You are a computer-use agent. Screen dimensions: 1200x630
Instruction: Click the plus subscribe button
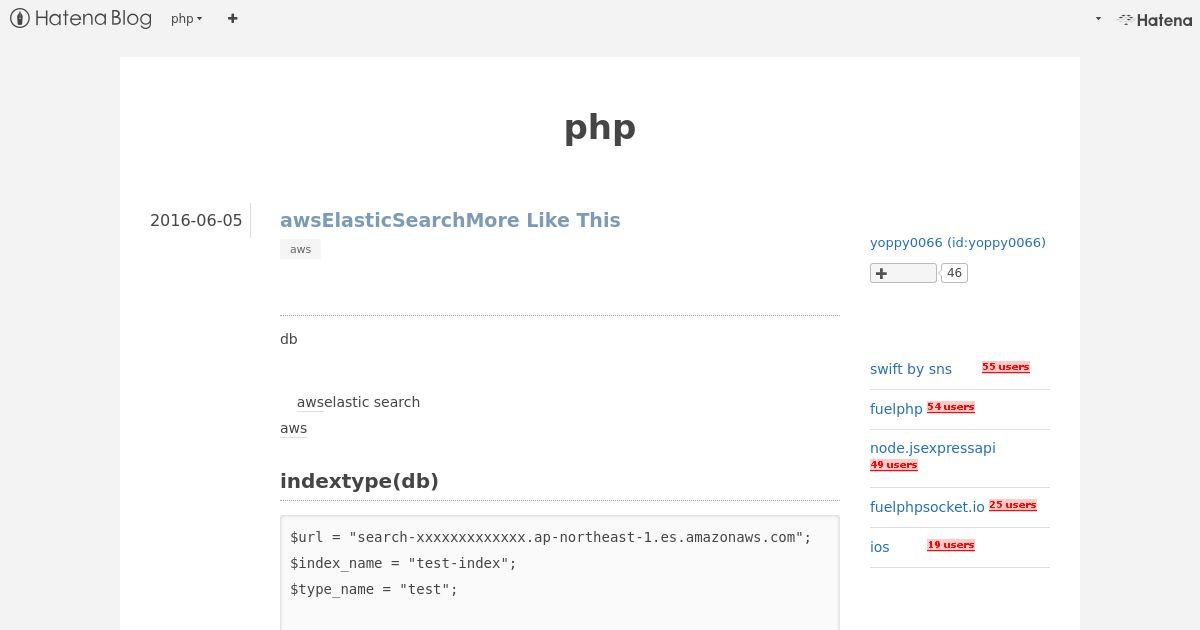point(903,273)
